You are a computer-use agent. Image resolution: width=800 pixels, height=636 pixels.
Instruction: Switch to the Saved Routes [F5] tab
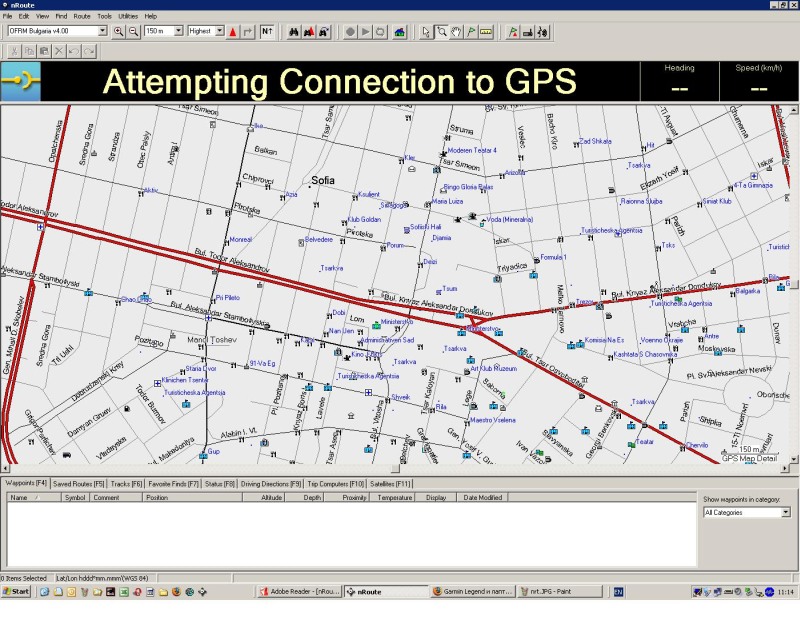[x=79, y=484]
